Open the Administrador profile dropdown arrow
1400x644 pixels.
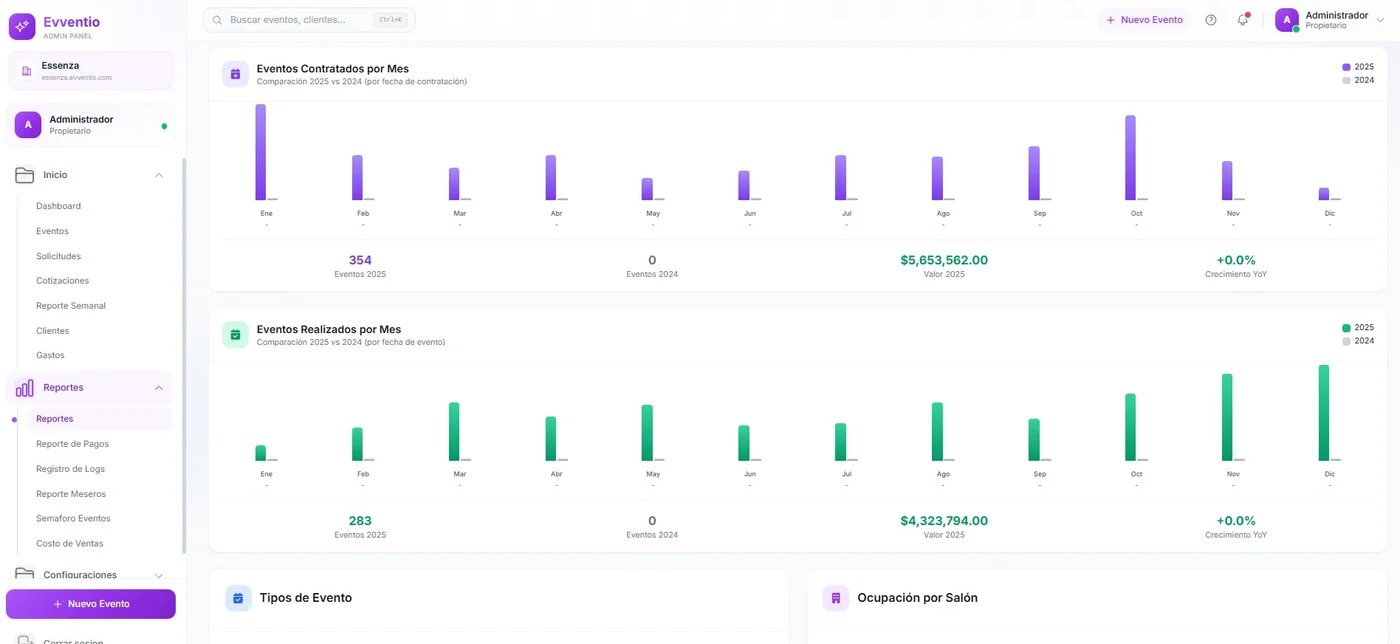(x=1381, y=20)
